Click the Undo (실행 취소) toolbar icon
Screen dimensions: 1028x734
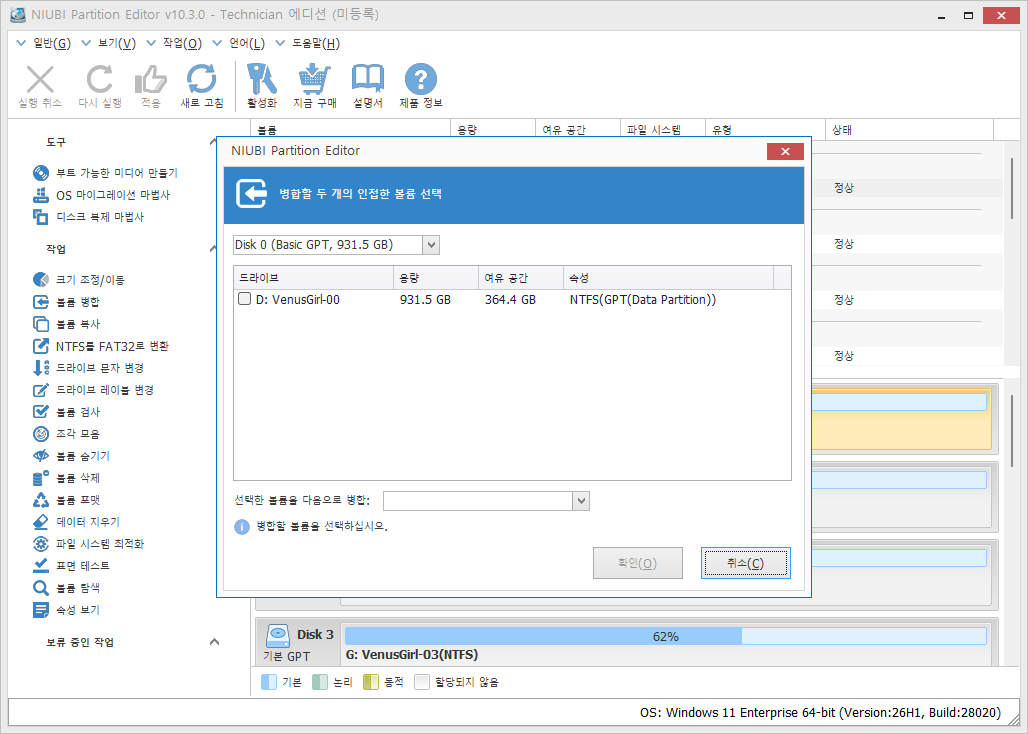point(40,80)
